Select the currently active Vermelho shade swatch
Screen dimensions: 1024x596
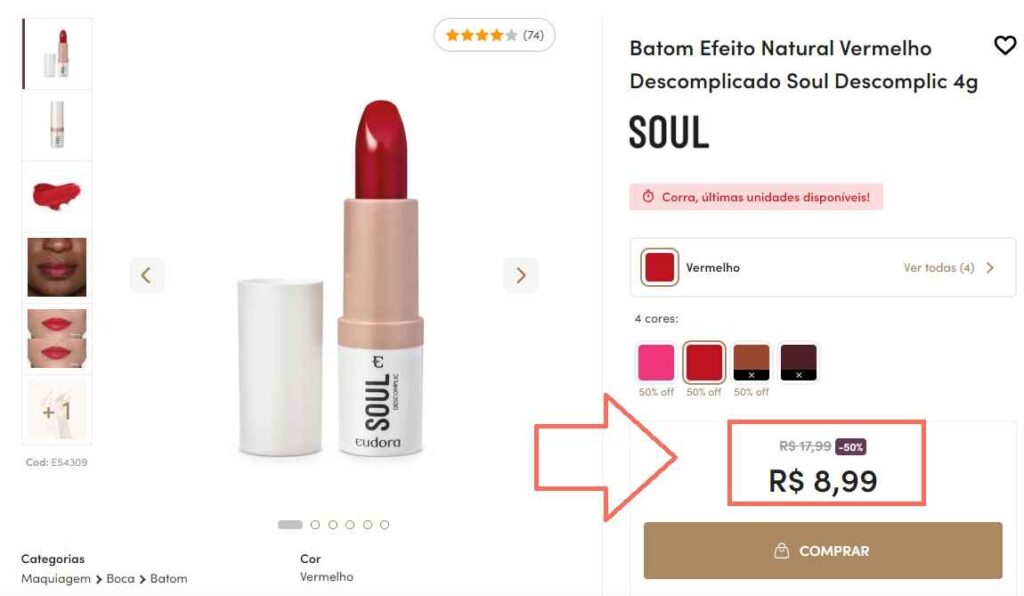703,361
